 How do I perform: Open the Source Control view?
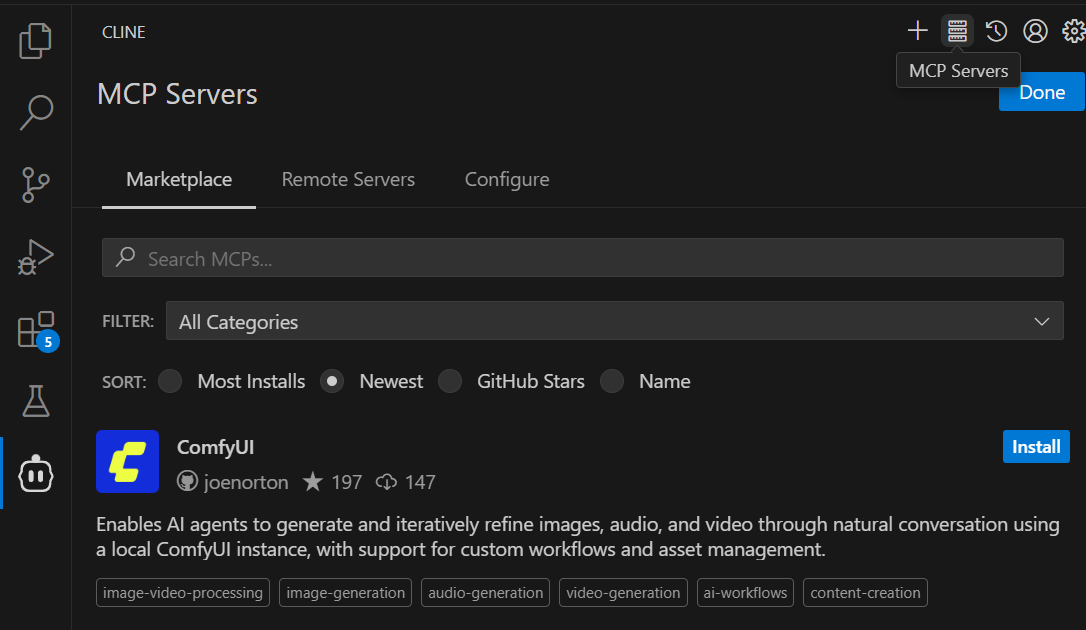tap(35, 185)
